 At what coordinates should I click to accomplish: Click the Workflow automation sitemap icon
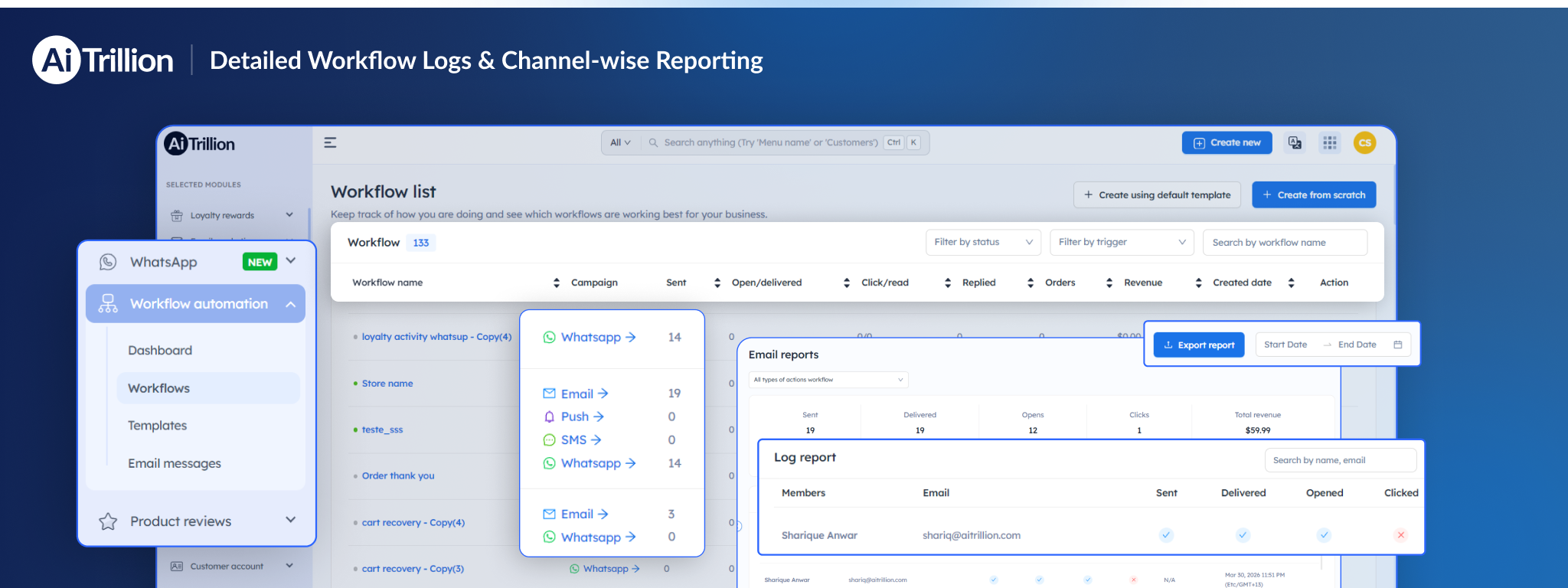click(108, 304)
